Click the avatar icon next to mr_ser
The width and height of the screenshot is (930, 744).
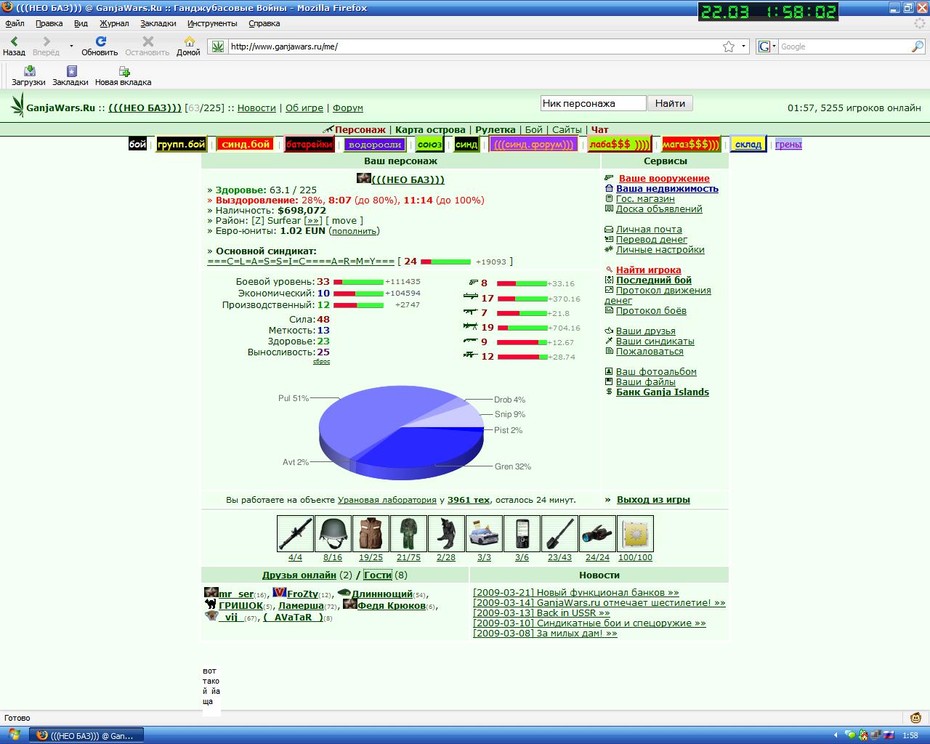click(211, 592)
